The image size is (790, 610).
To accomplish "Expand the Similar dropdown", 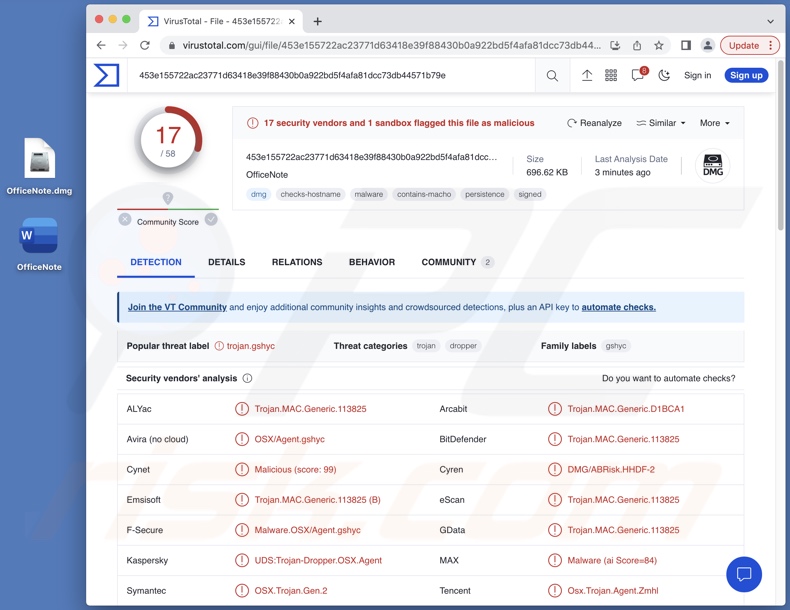I will click(x=661, y=123).
